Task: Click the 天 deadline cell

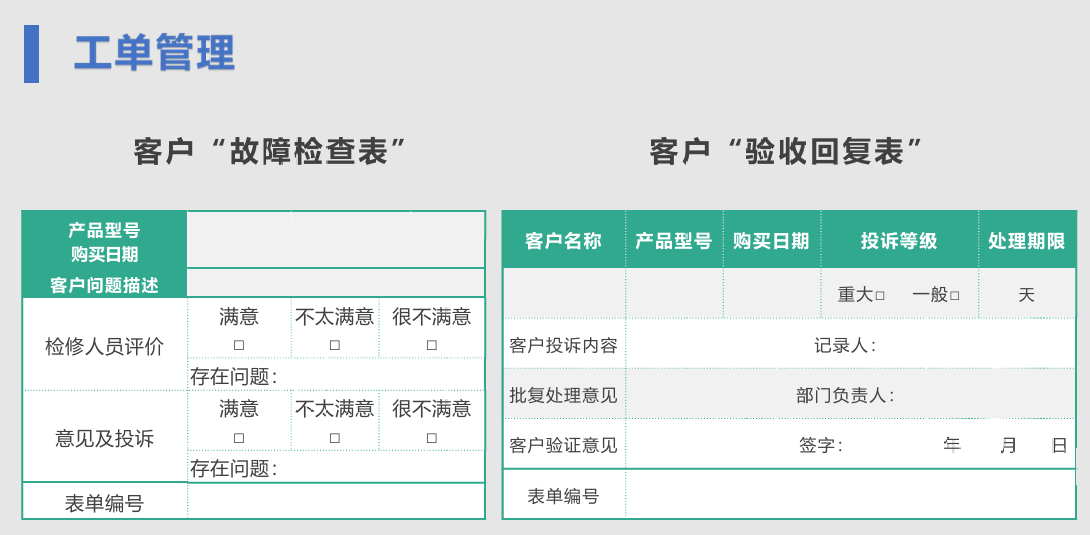Action: click(x=1027, y=294)
